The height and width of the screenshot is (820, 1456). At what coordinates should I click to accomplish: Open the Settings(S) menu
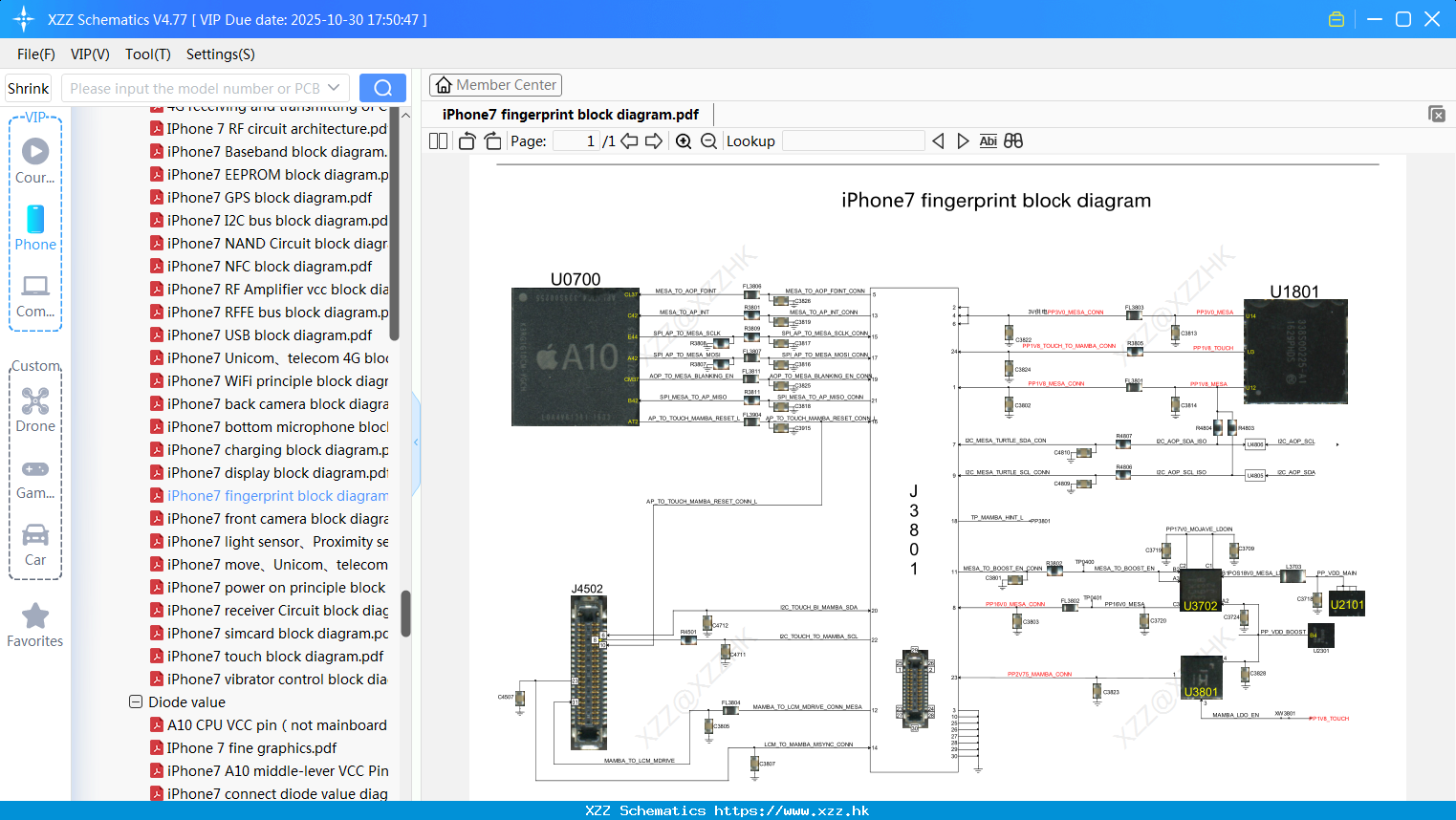[221, 54]
